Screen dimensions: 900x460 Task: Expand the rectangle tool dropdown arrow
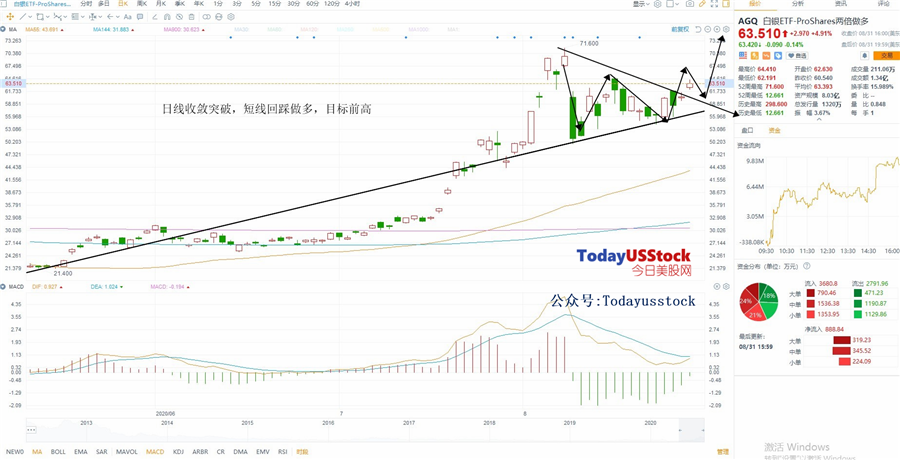click(48, 17)
